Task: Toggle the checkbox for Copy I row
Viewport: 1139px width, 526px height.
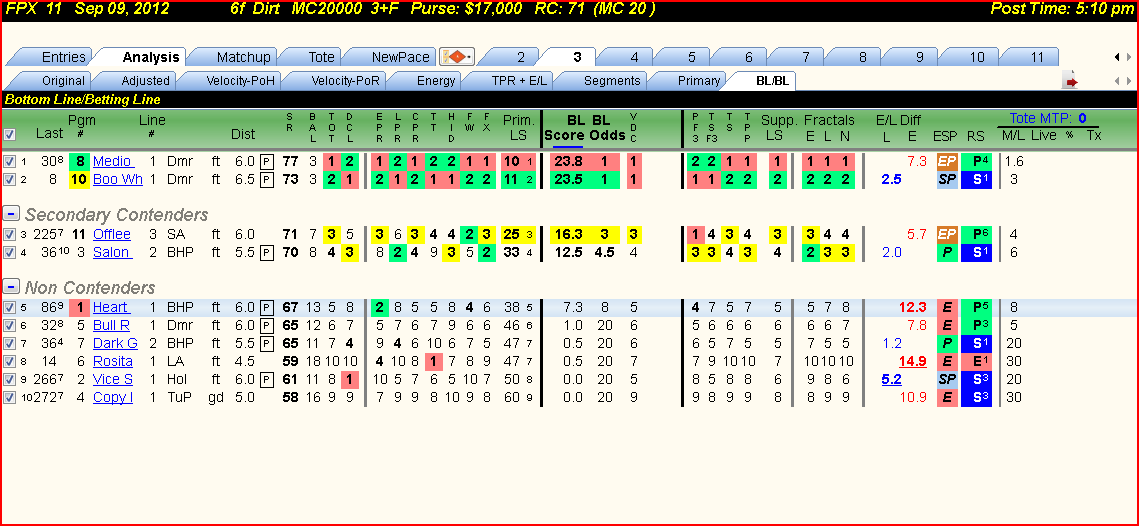Action: point(9,397)
